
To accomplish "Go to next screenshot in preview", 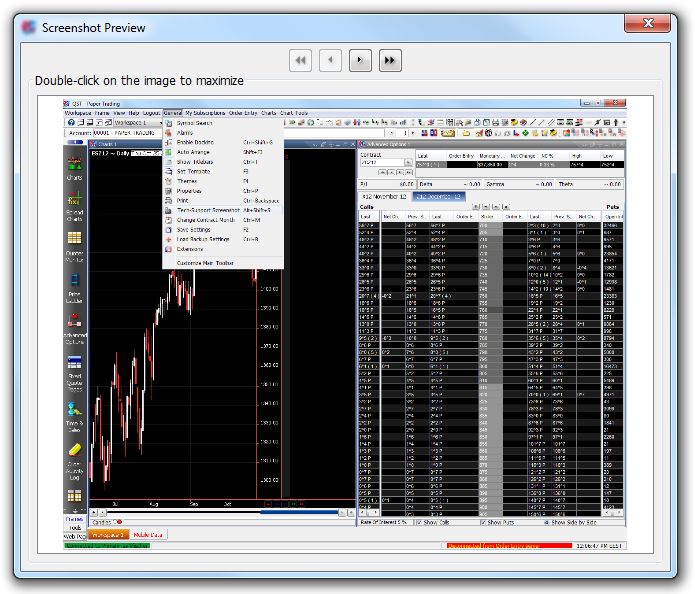I will click(x=360, y=60).
